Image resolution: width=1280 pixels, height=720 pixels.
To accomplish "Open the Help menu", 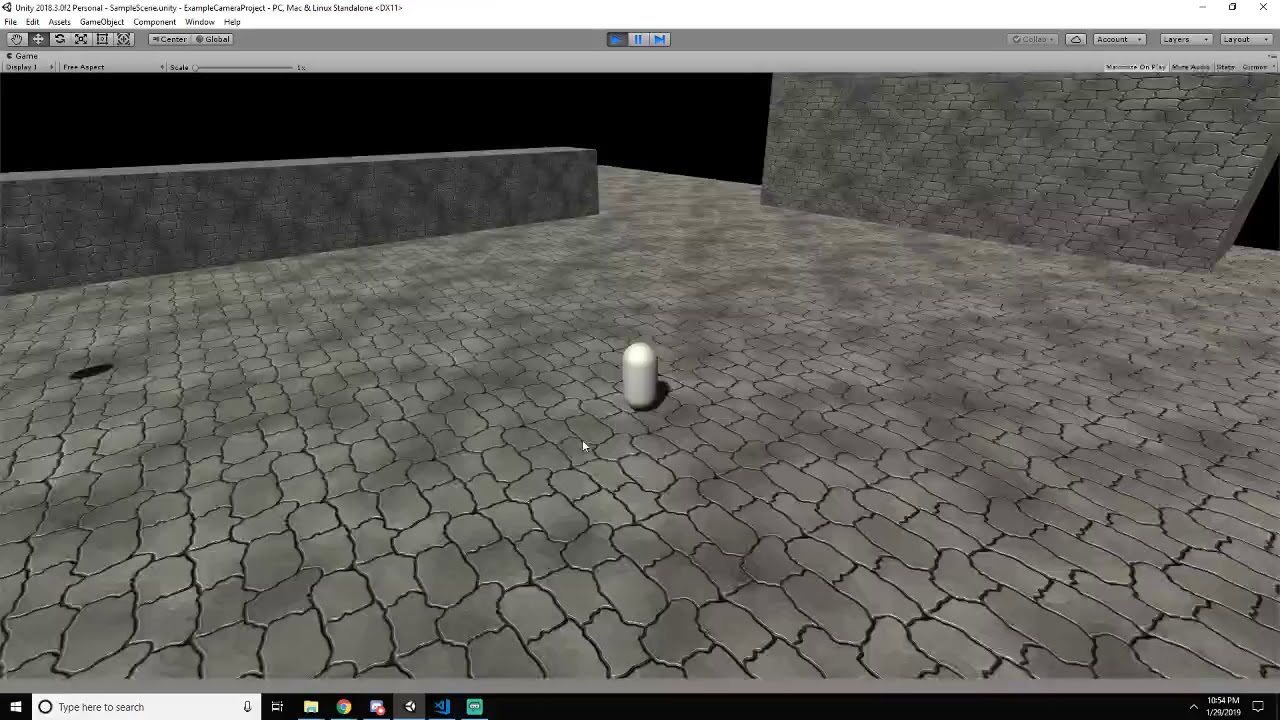I will tap(232, 22).
